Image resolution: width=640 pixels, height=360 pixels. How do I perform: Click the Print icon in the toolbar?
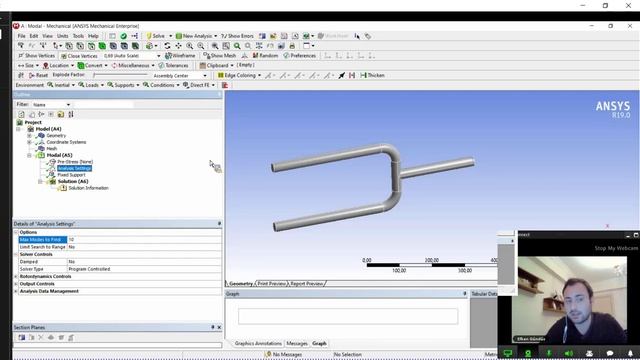292,46
